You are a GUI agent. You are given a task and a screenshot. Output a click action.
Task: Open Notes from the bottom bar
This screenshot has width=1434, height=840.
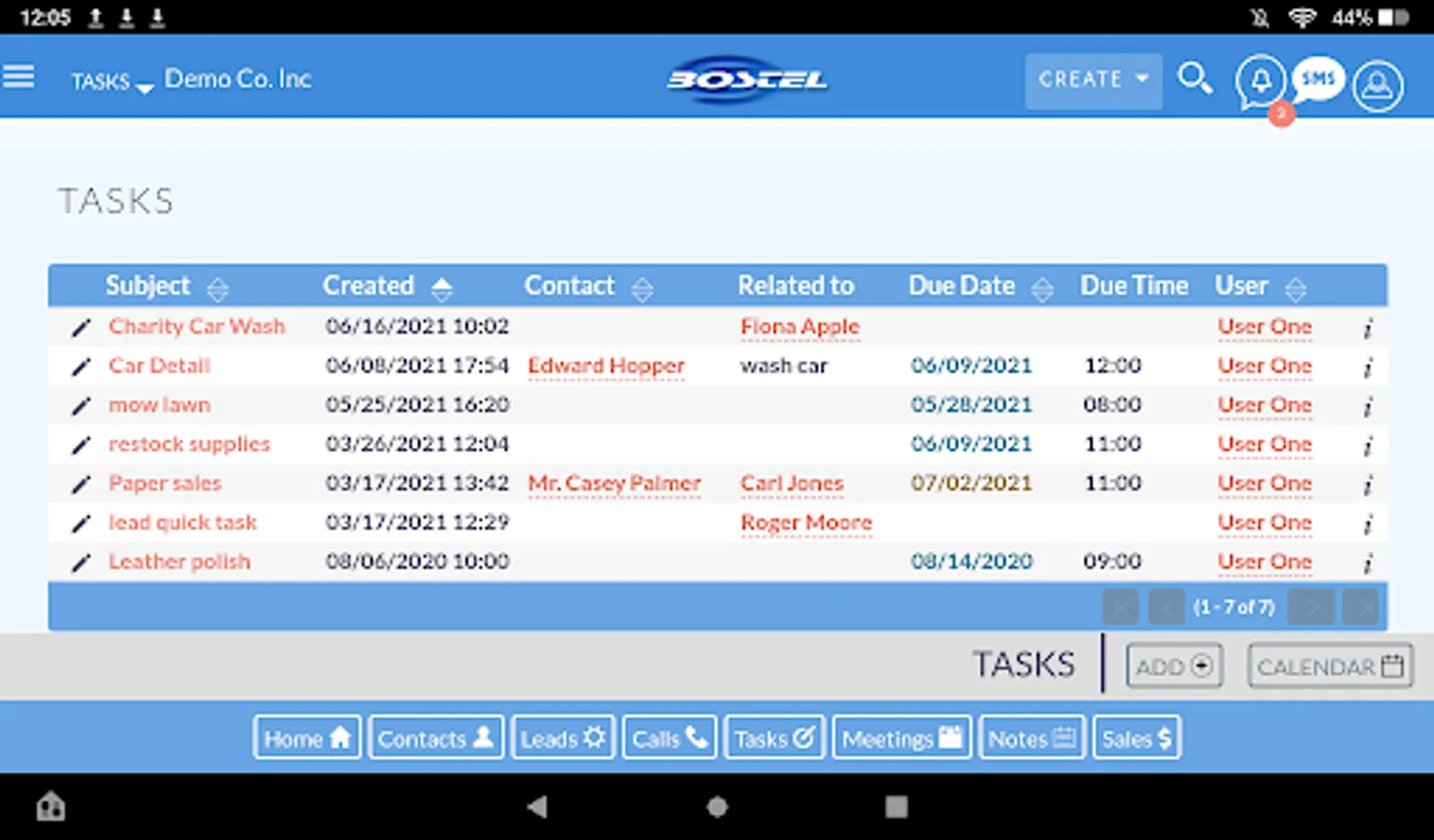click(1031, 736)
